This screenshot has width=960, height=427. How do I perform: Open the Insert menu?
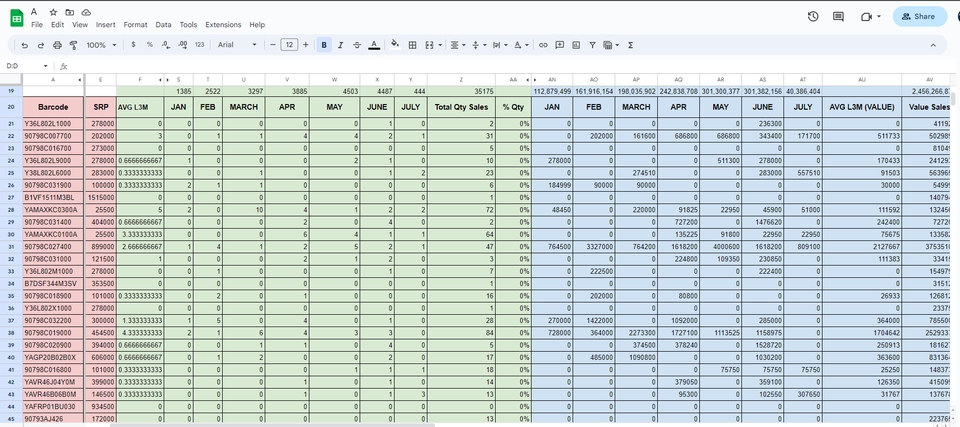pos(105,25)
